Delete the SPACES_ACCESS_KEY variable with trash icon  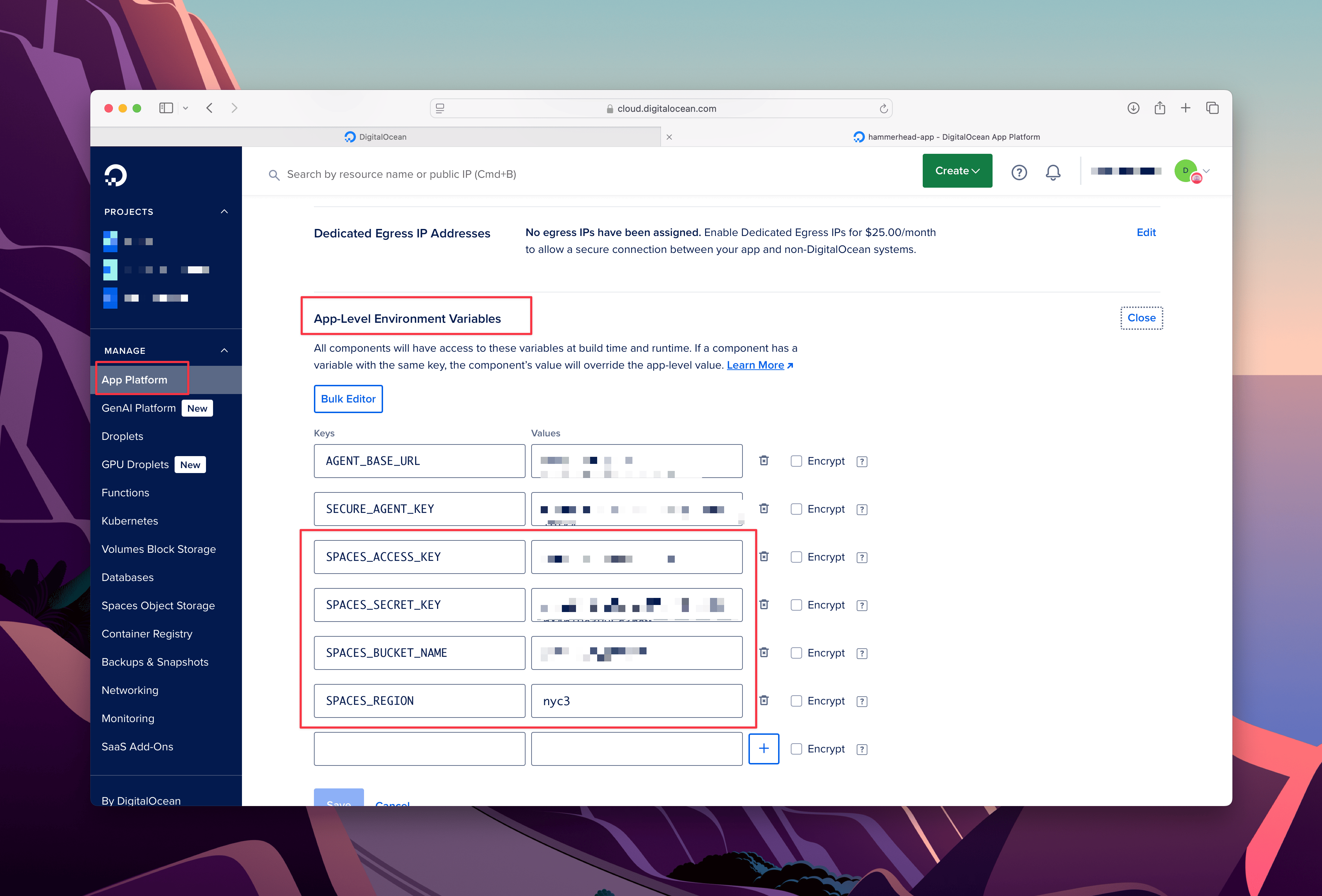[x=764, y=556]
